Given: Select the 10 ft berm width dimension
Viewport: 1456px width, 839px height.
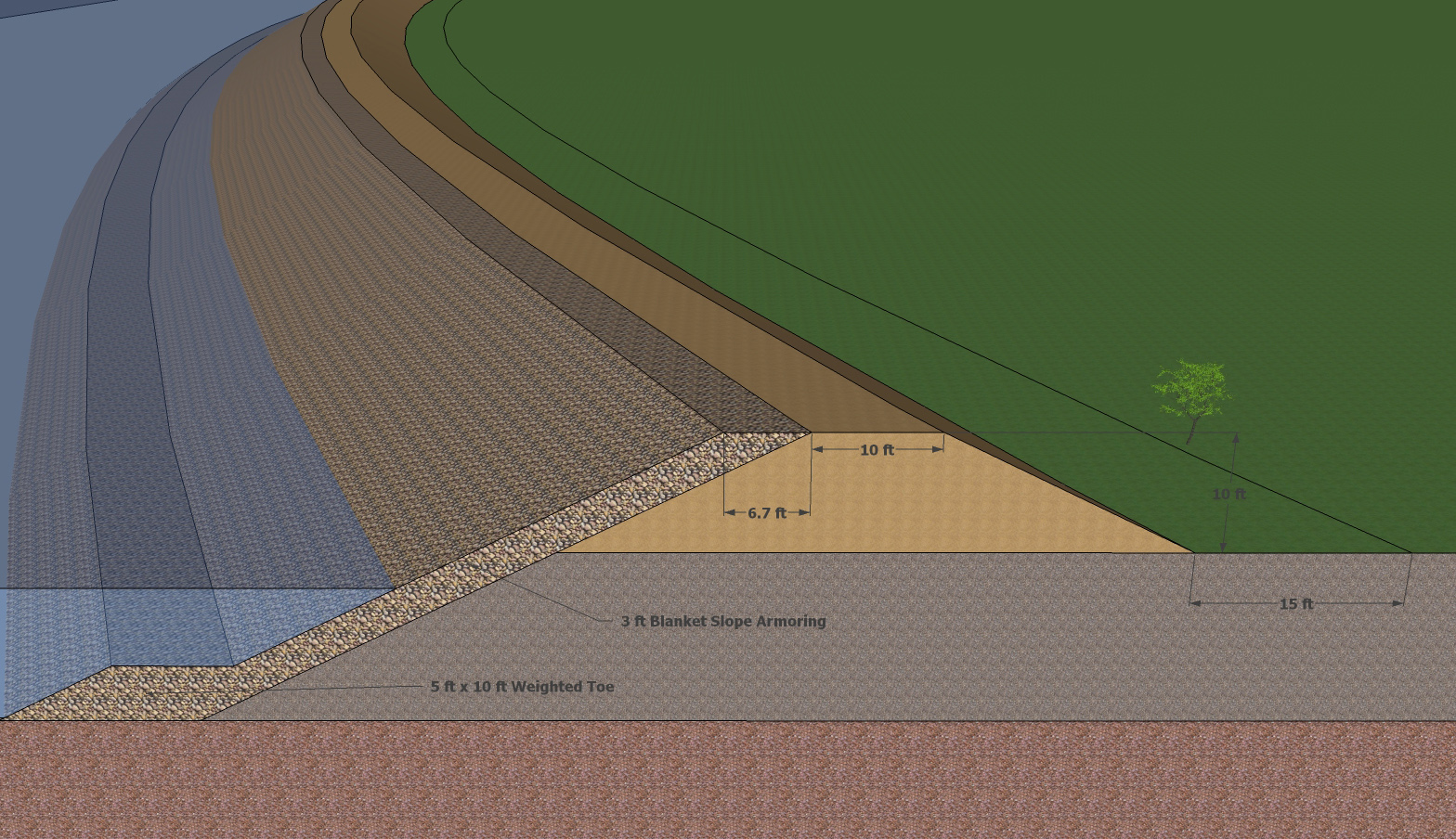Looking at the screenshot, I should click(877, 450).
